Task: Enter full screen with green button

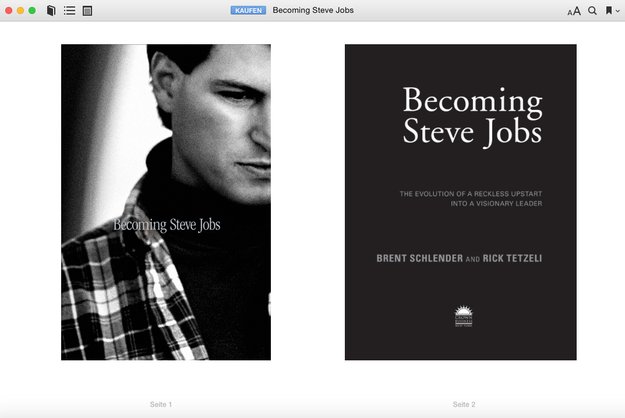Action: (x=32, y=10)
